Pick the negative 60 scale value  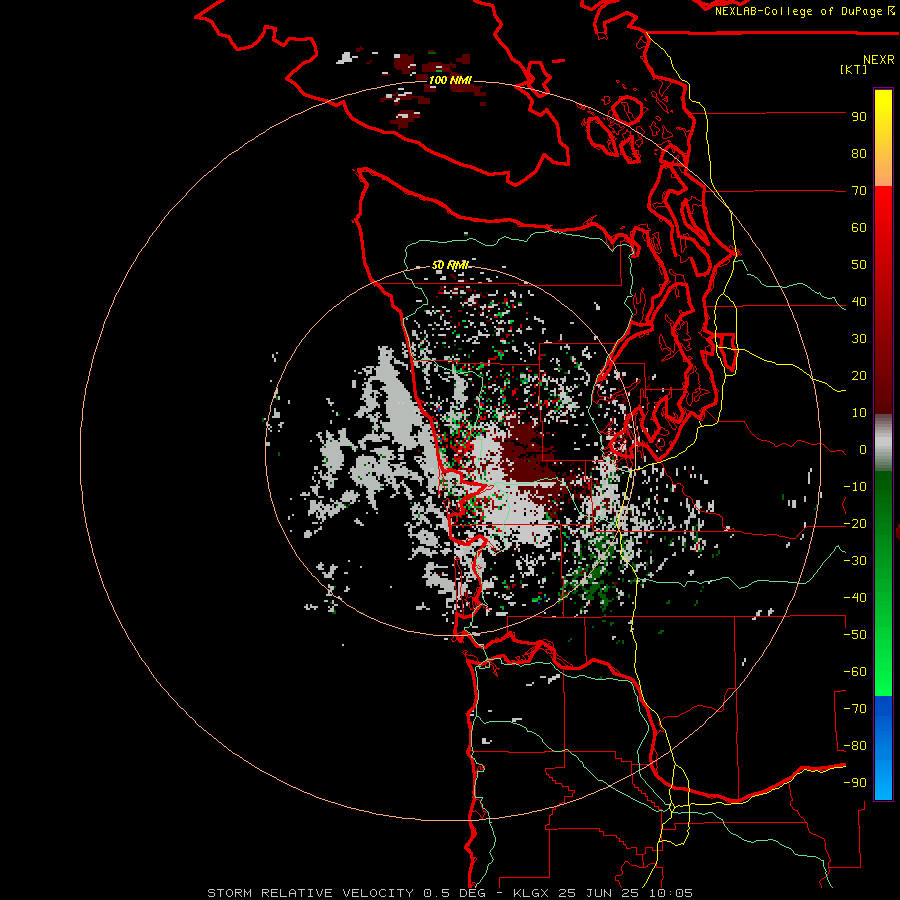(855, 672)
